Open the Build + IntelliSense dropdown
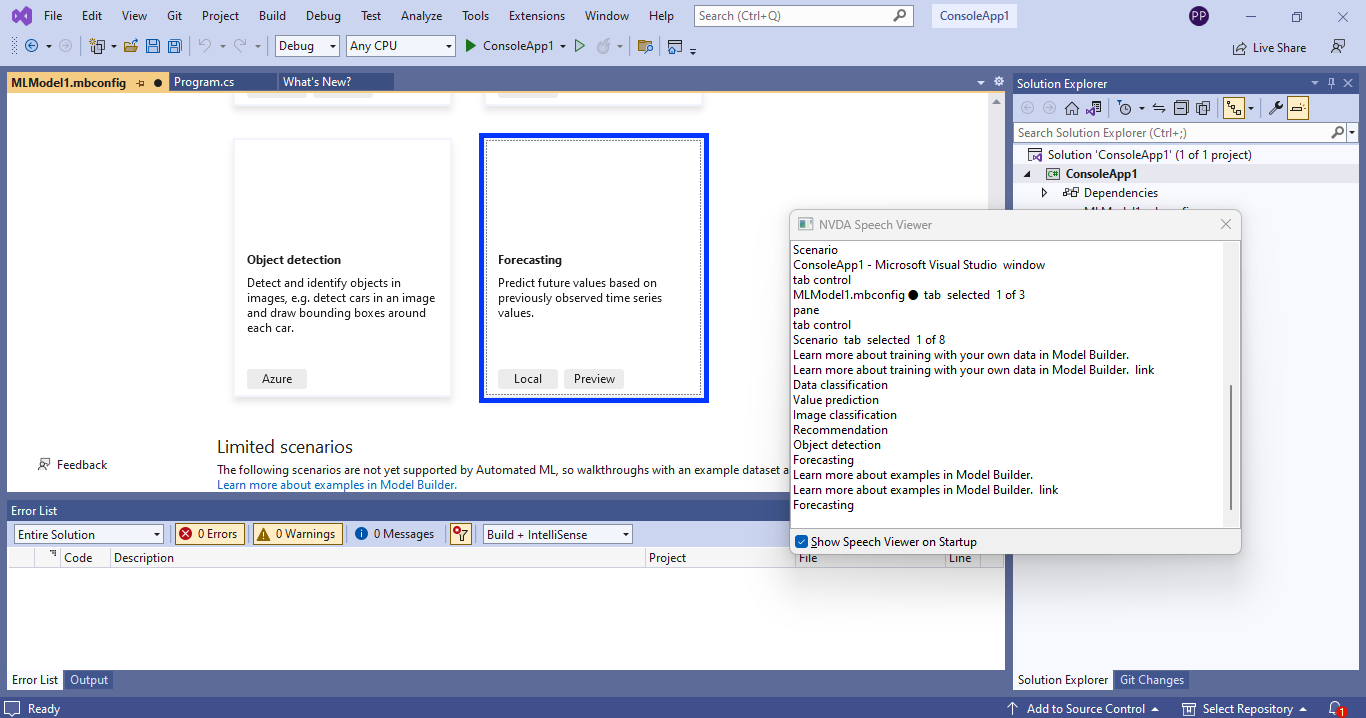 tap(556, 533)
